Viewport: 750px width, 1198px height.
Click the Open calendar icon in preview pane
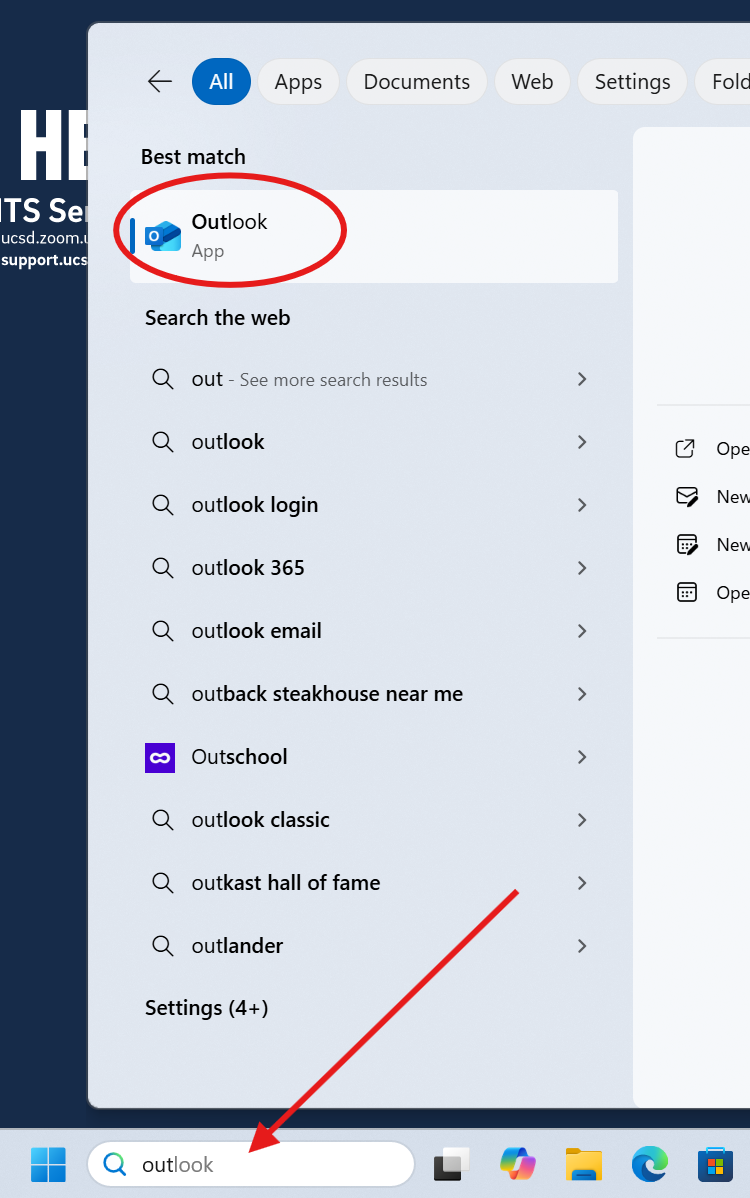[x=687, y=592]
